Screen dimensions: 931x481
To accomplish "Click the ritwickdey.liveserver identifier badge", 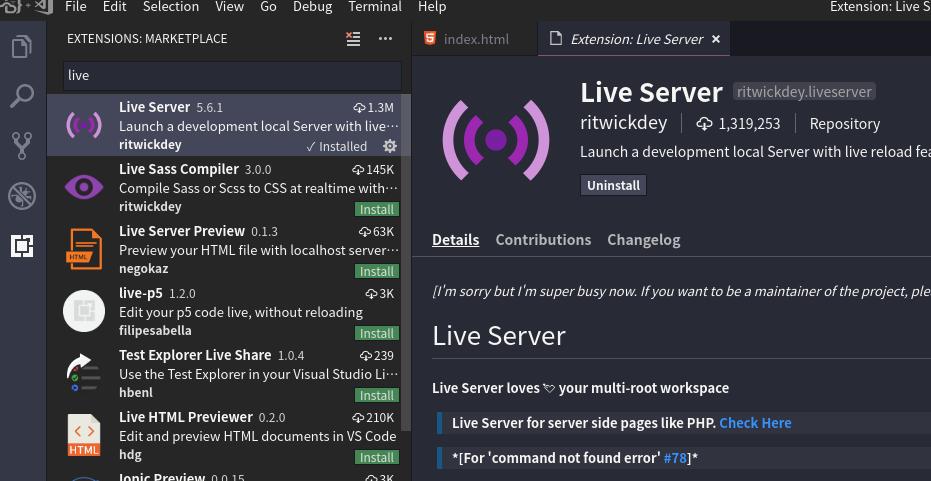I will pyautogui.click(x=804, y=92).
